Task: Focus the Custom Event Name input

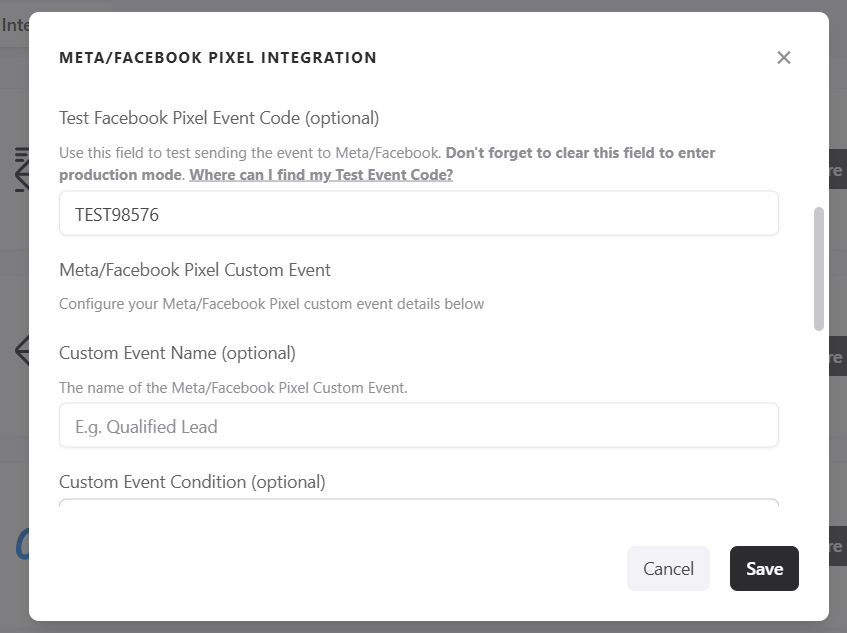Action: [418, 426]
